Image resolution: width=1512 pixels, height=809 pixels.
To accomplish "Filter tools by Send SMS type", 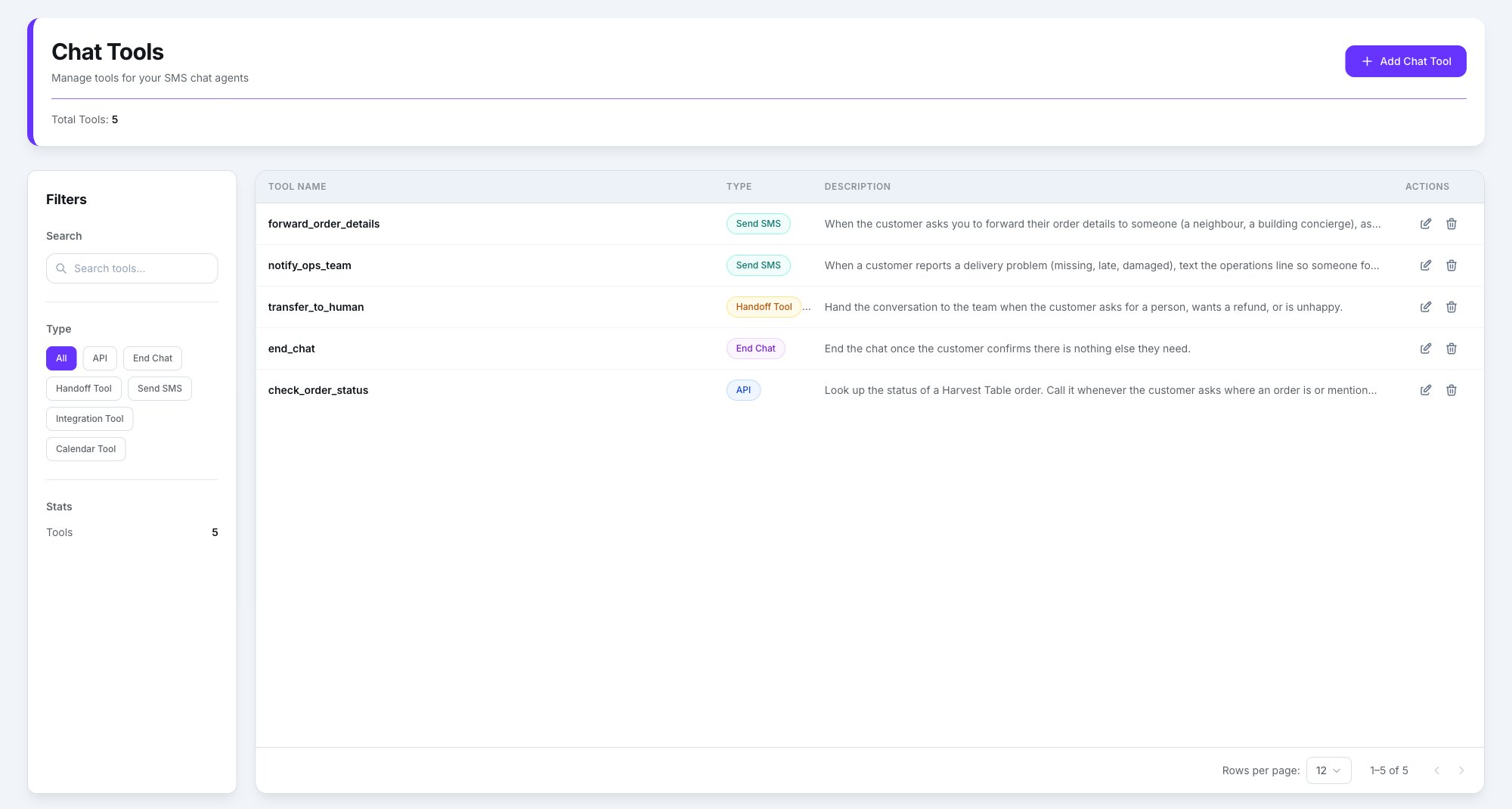I will click(160, 389).
